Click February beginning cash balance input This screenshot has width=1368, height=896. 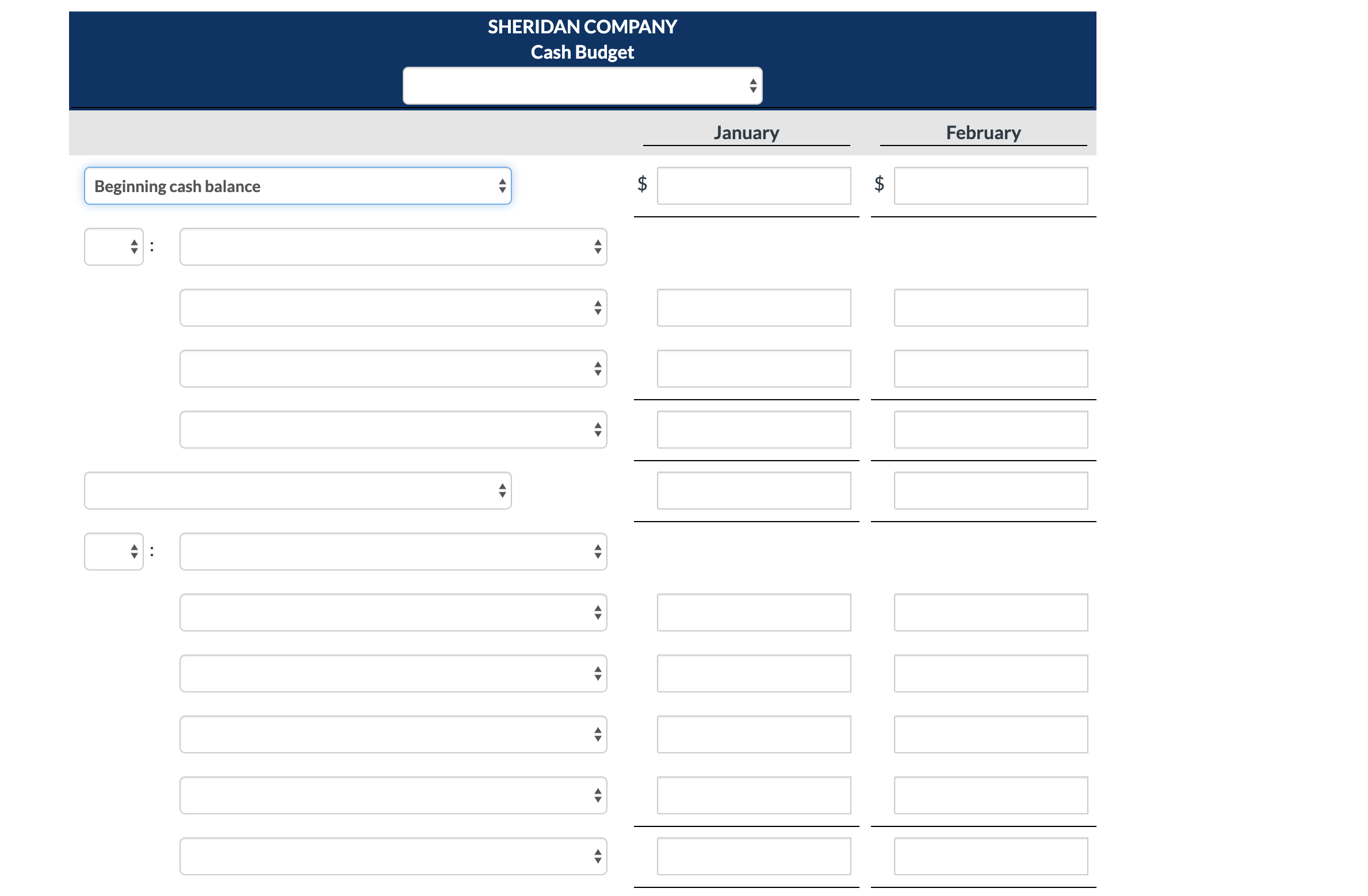point(991,186)
